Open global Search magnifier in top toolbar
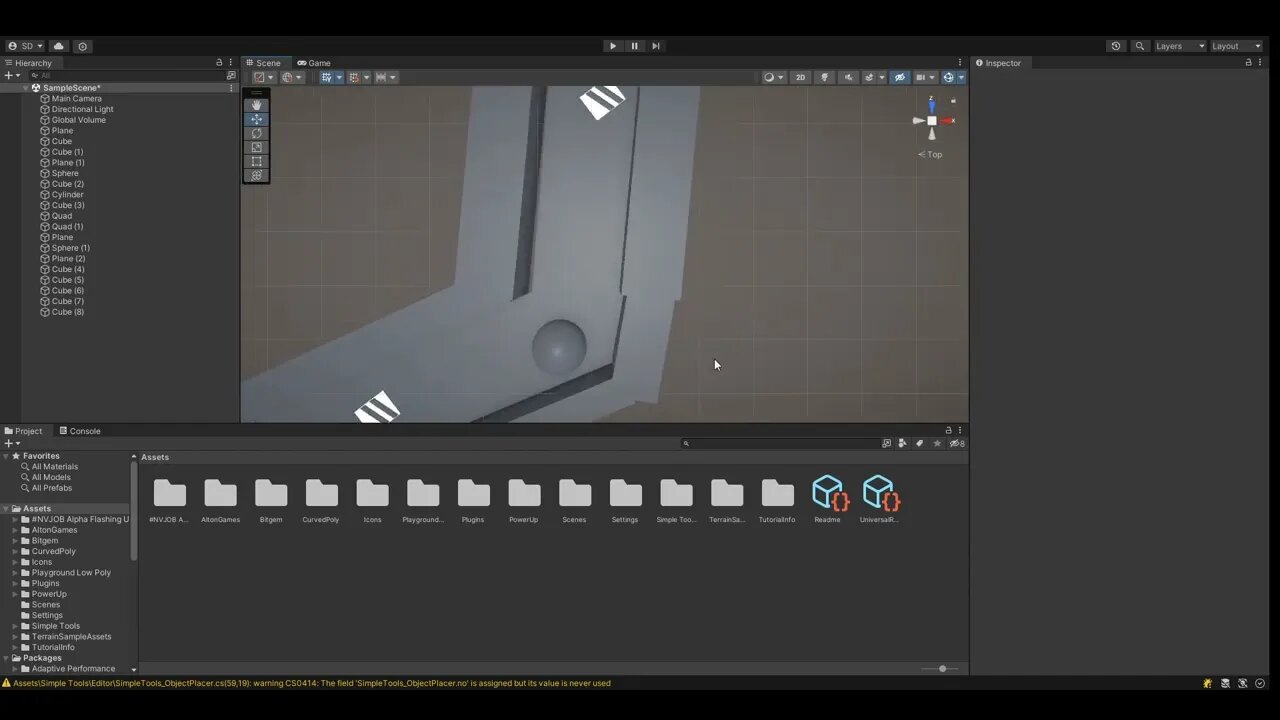 (1140, 46)
